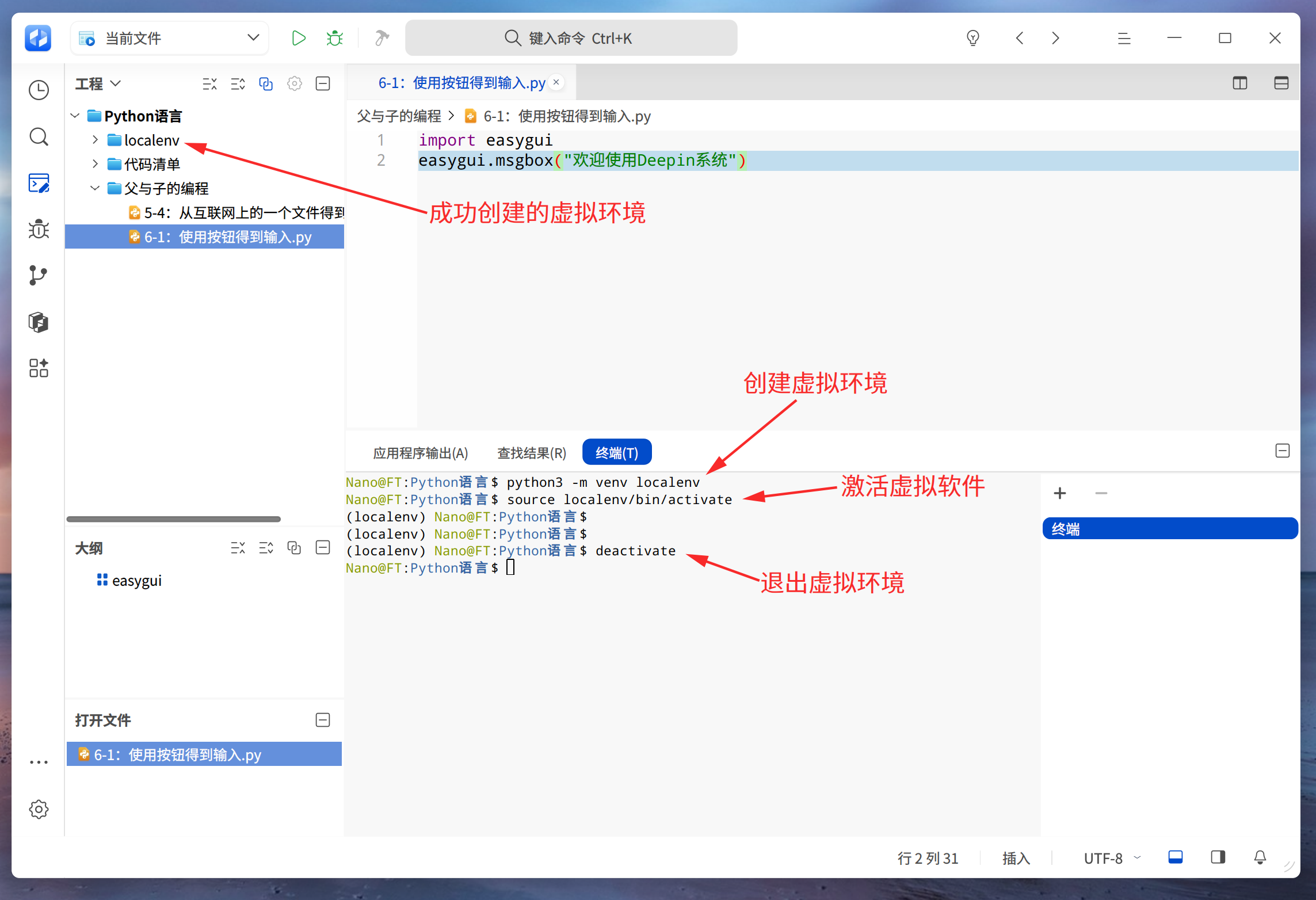Open settings gear at sidebar bottom
The image size is (1316, 900).
[x=39, y=810]
